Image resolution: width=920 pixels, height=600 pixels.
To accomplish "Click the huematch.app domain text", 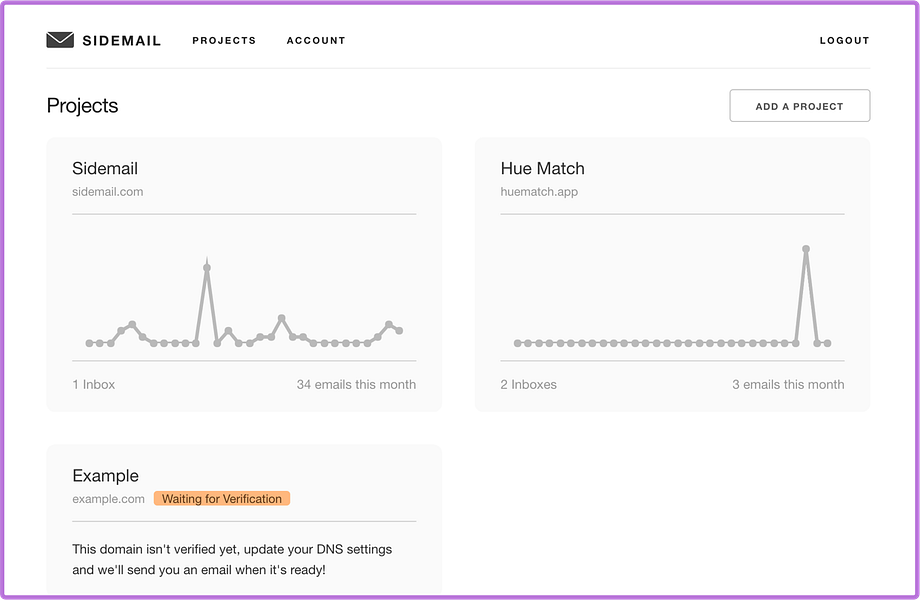I will pos(539,191).
